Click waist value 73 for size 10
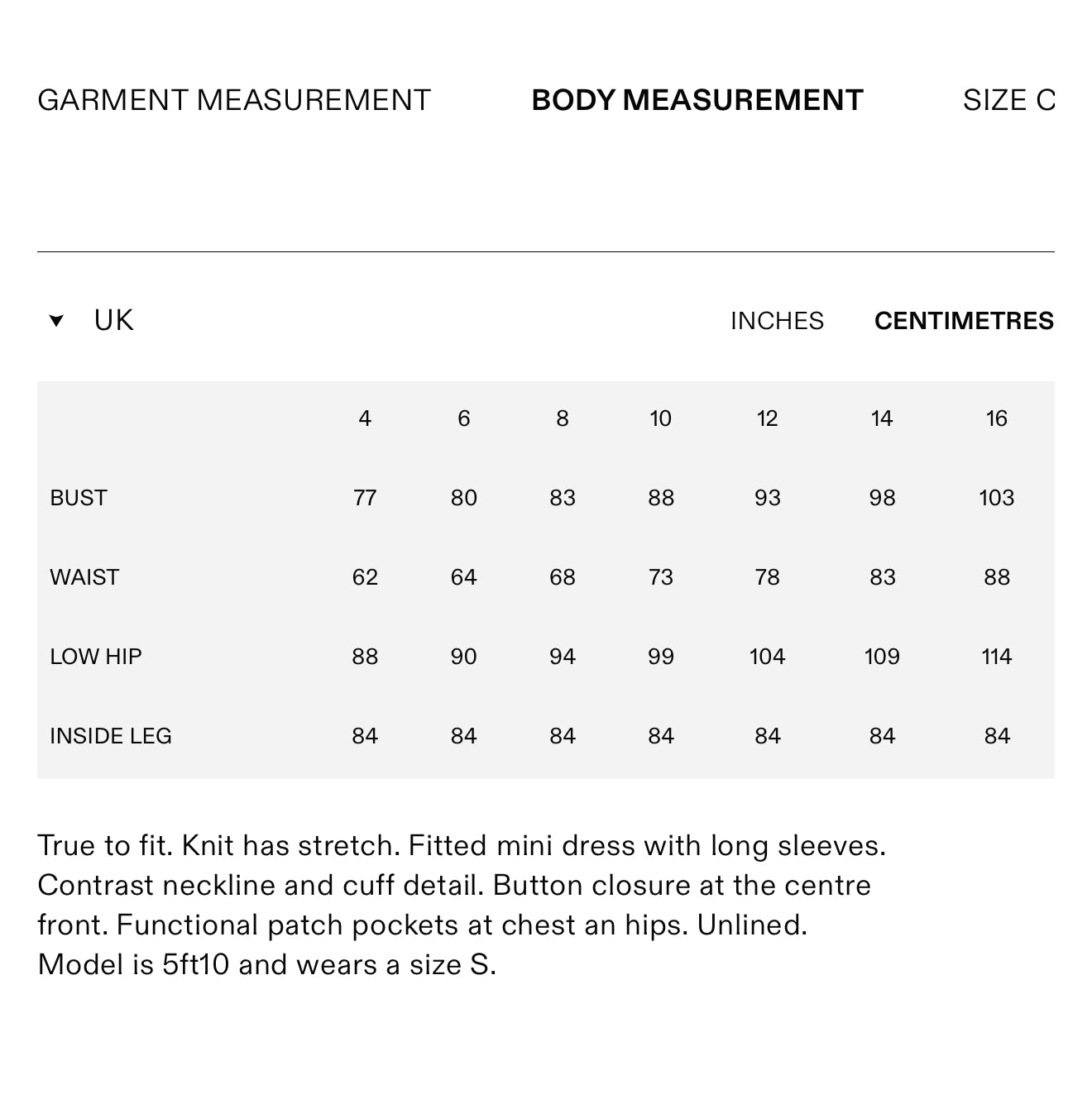The width and height of the screenshot is (1092, 1109). [661, 577]
